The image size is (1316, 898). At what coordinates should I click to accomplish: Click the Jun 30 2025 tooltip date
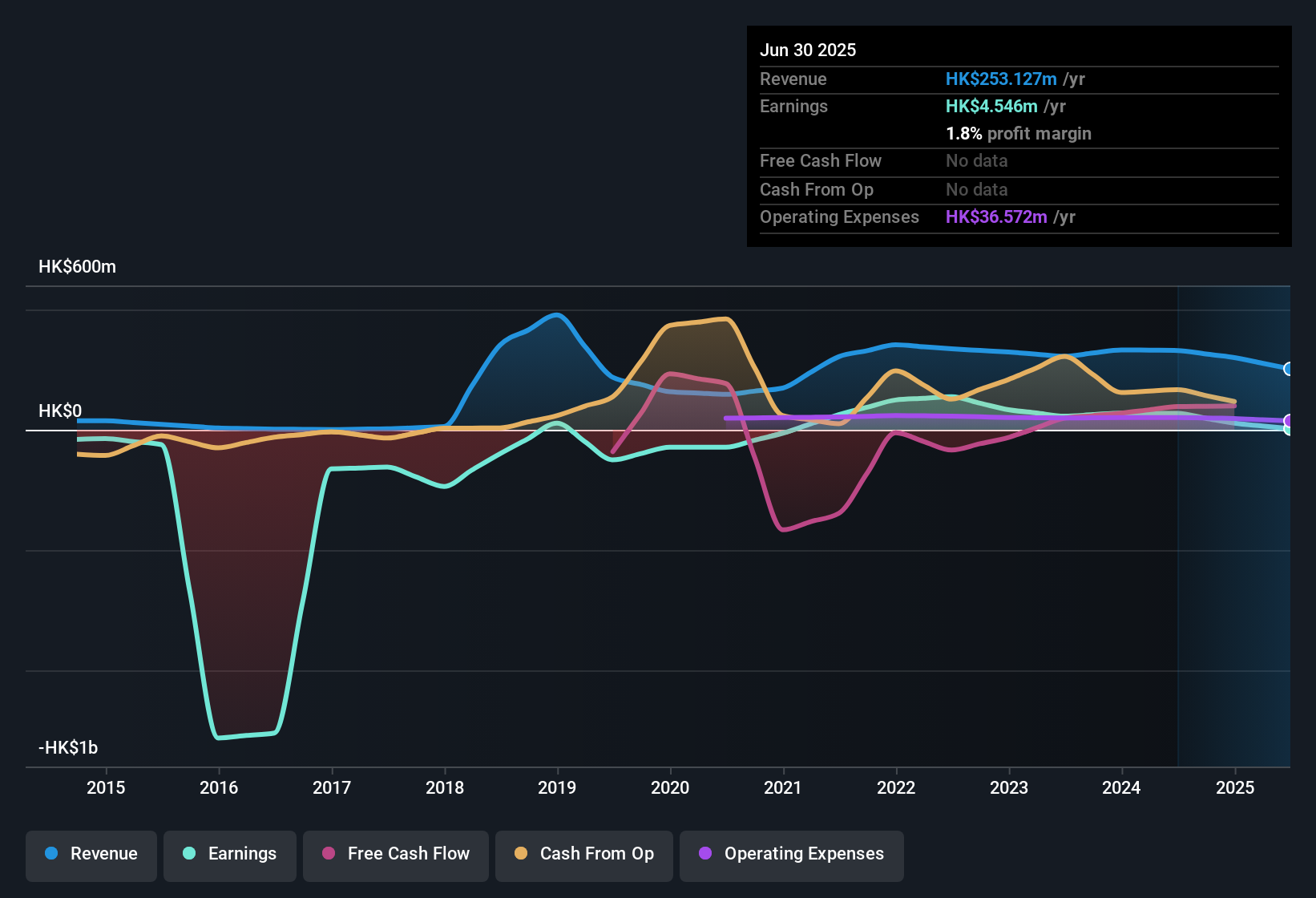pos(808,50)
